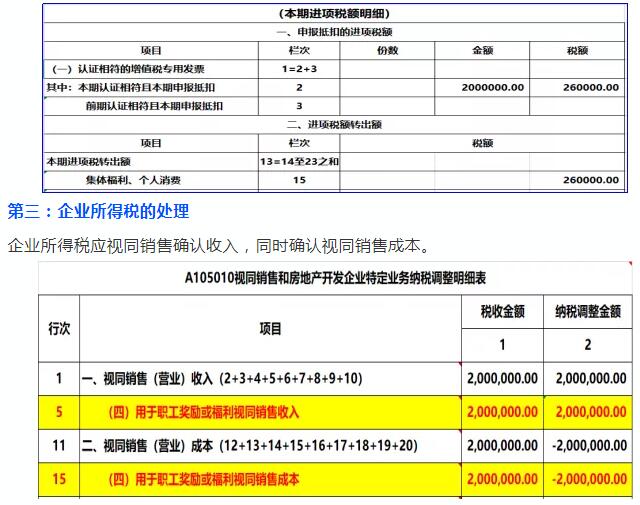
Task: Click 税收金额 value in the 视同销售收入 row 1
Action: (502, 378)
